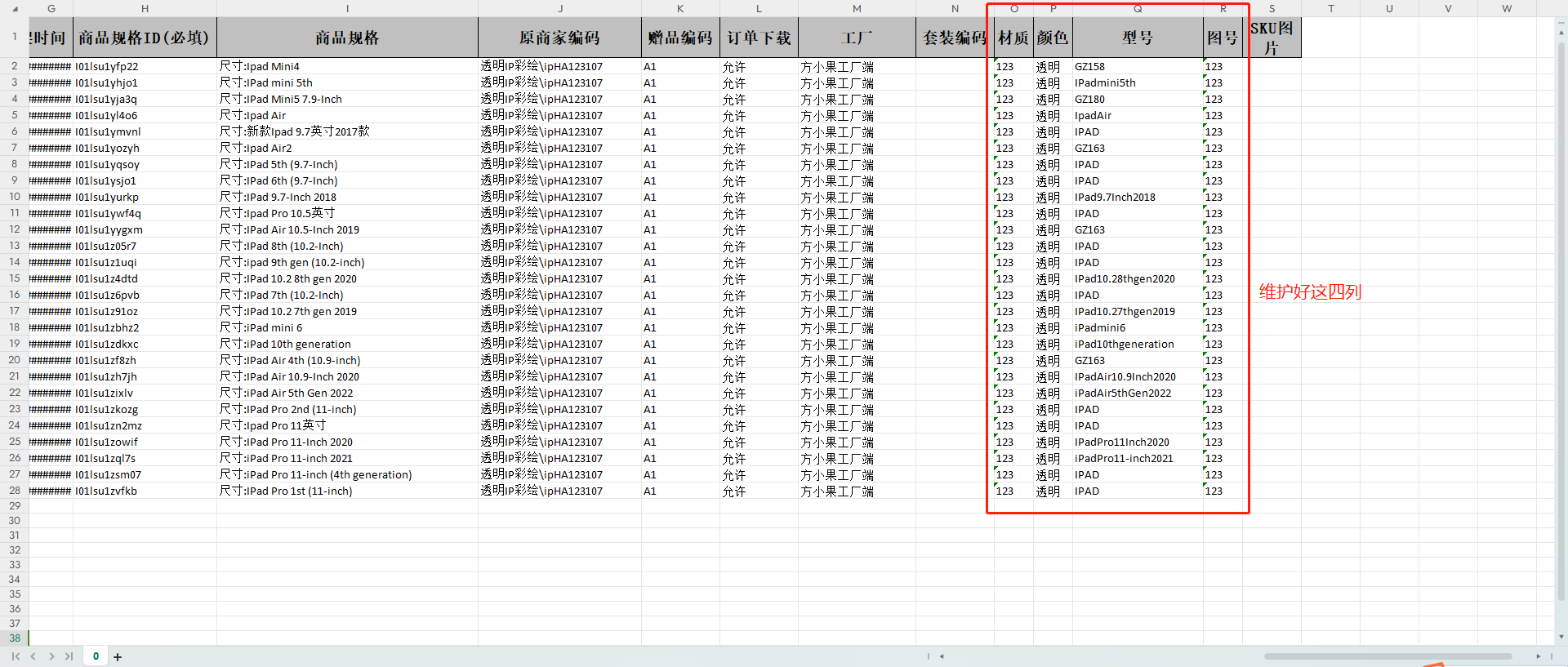Viewport: 1568px width, 667px height.
Task: Select 方小果工厂端 cell in row 20
Action: 857,360
